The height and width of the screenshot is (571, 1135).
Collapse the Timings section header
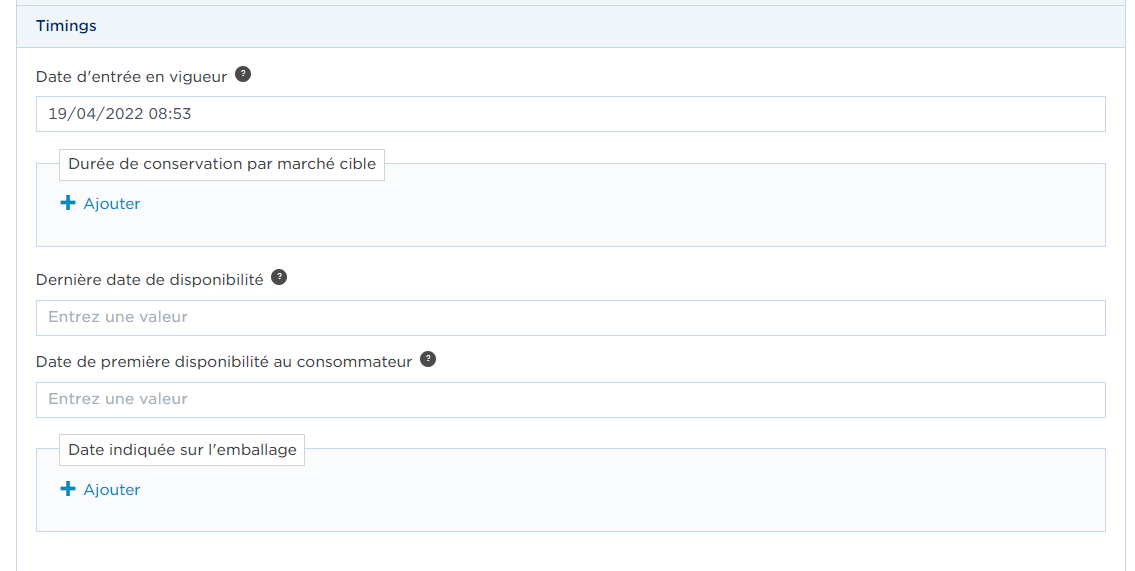(x=570, y=26)
